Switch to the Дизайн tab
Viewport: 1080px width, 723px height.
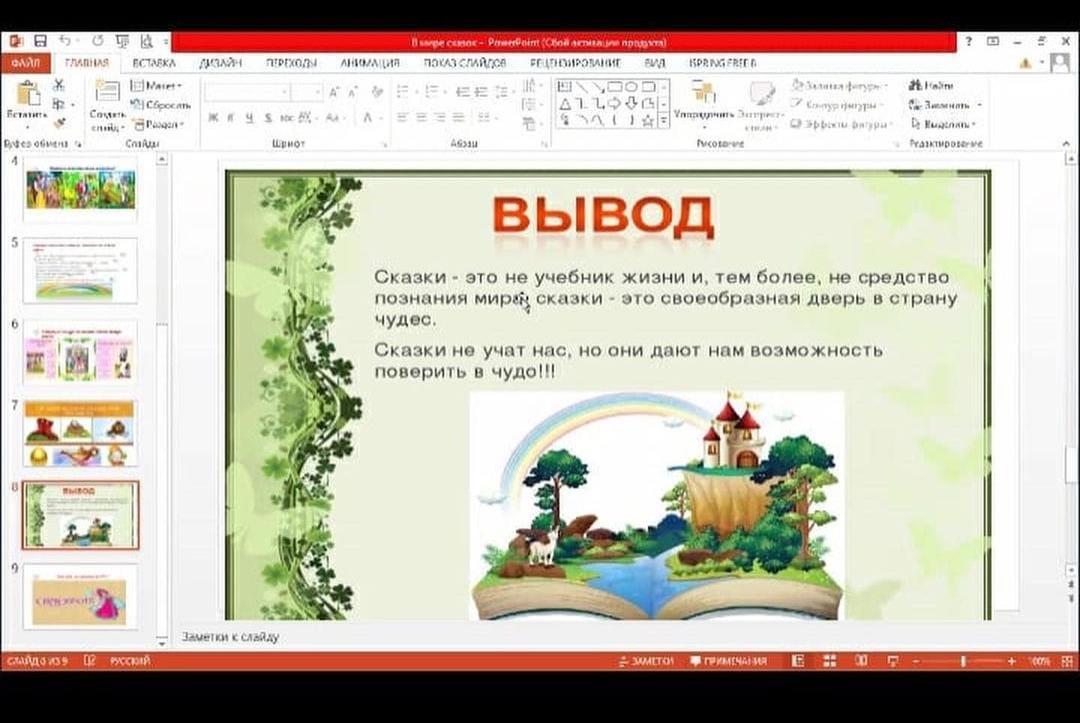[x=219, y=63]
